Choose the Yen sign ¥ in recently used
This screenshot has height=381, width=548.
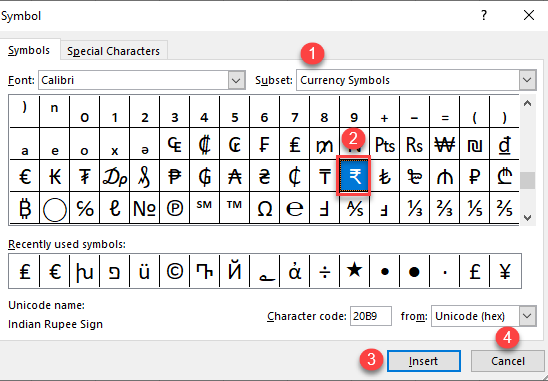[505, 271]
